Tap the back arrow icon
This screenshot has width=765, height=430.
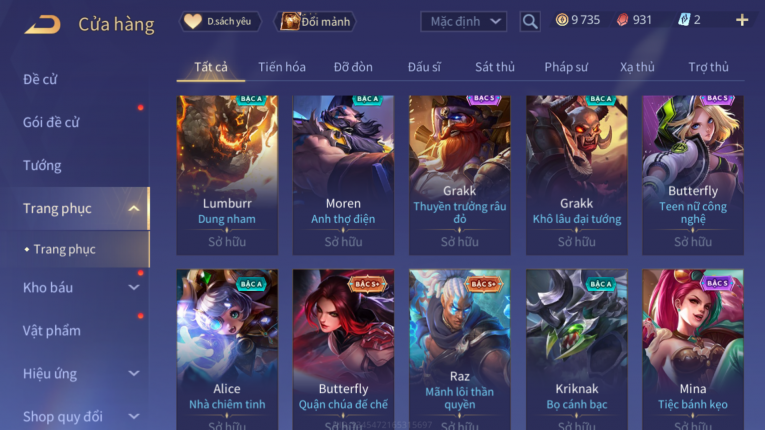point(43,24)
